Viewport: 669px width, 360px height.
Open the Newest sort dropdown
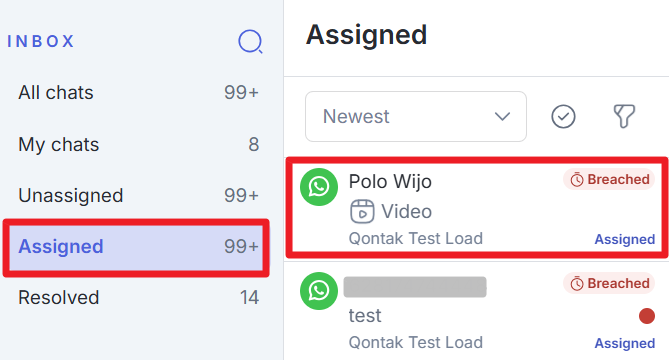[416, 116]
